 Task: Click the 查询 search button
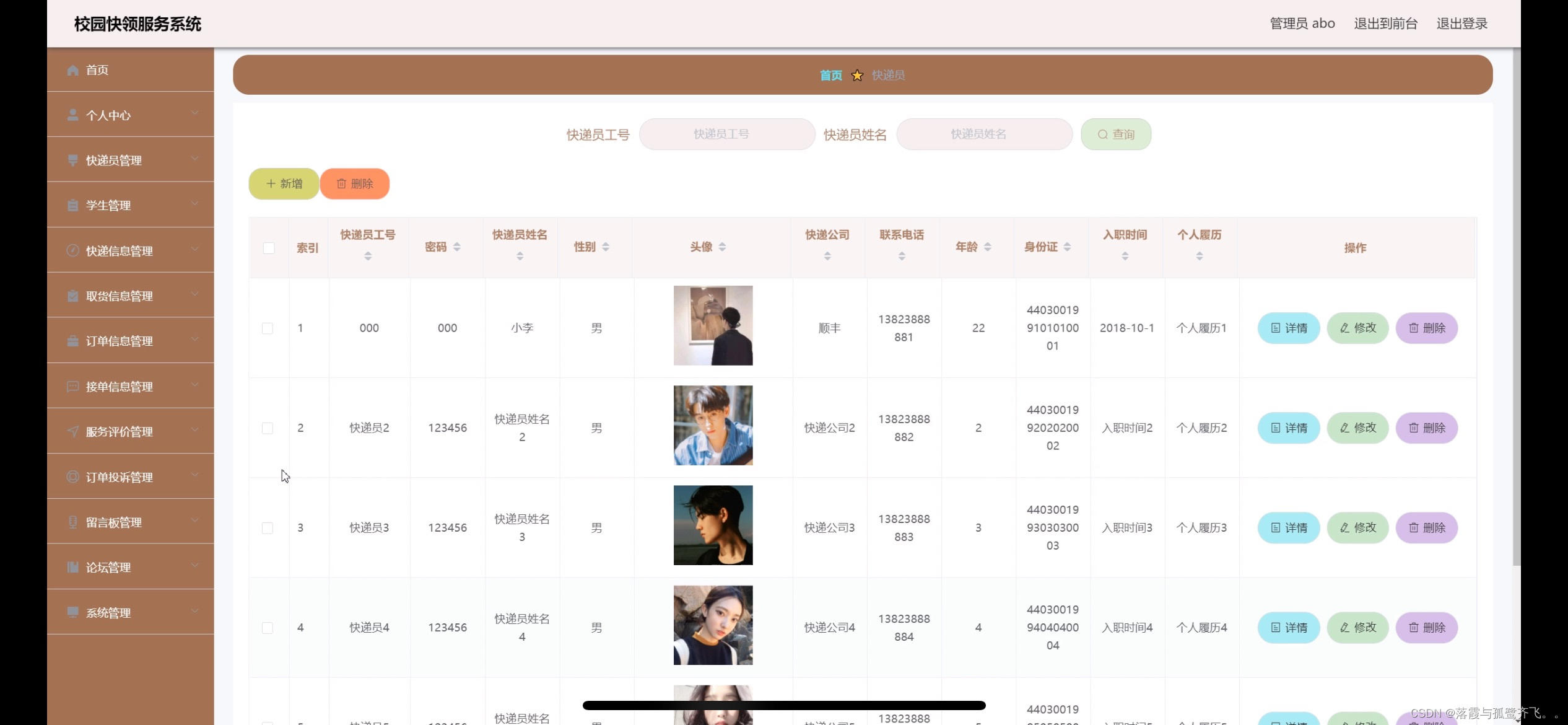(1116, 134)
